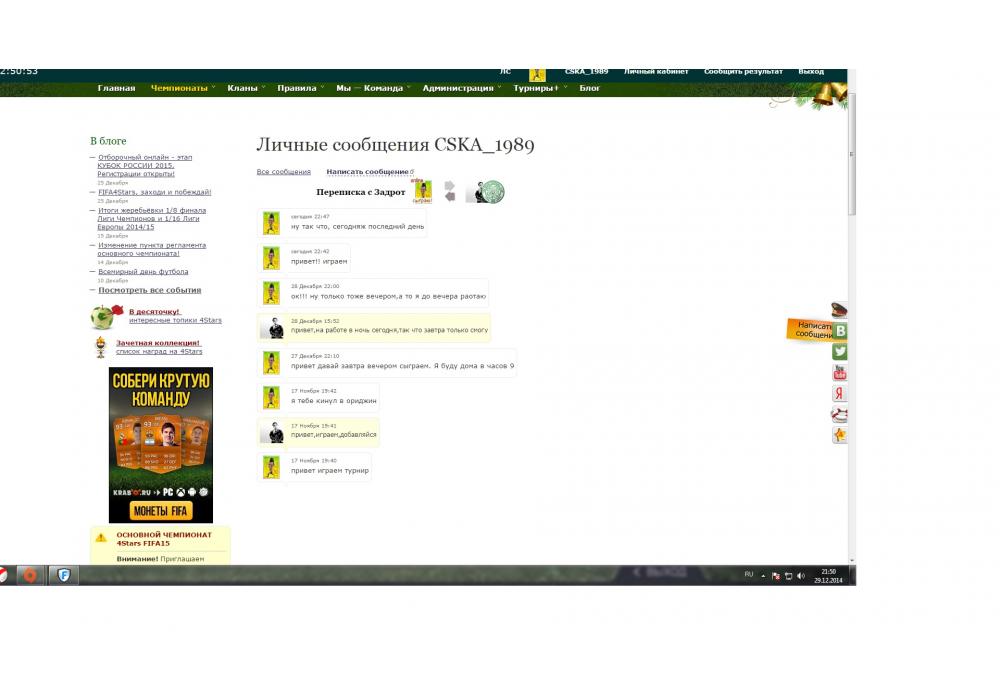
Task: Click the officer cap sidebar icon
Action: 839,310
